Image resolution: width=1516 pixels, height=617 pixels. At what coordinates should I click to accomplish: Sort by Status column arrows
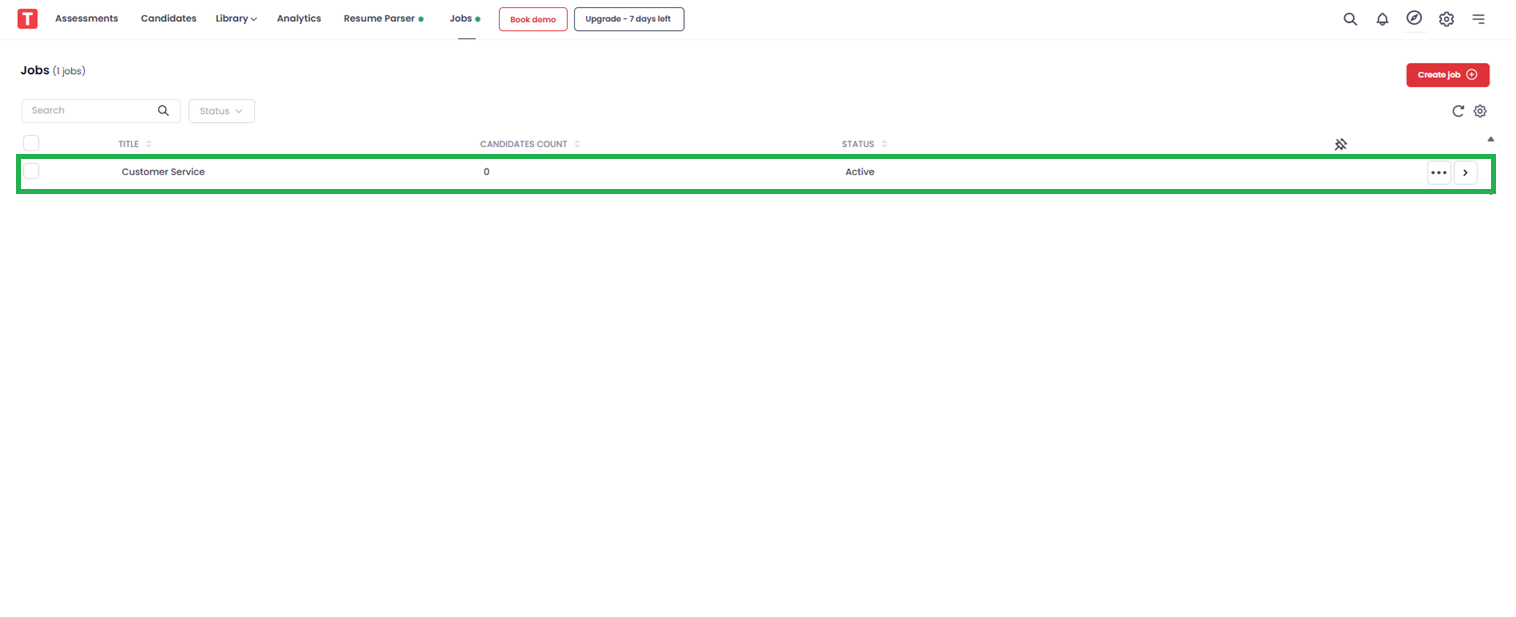pos(884,144)
